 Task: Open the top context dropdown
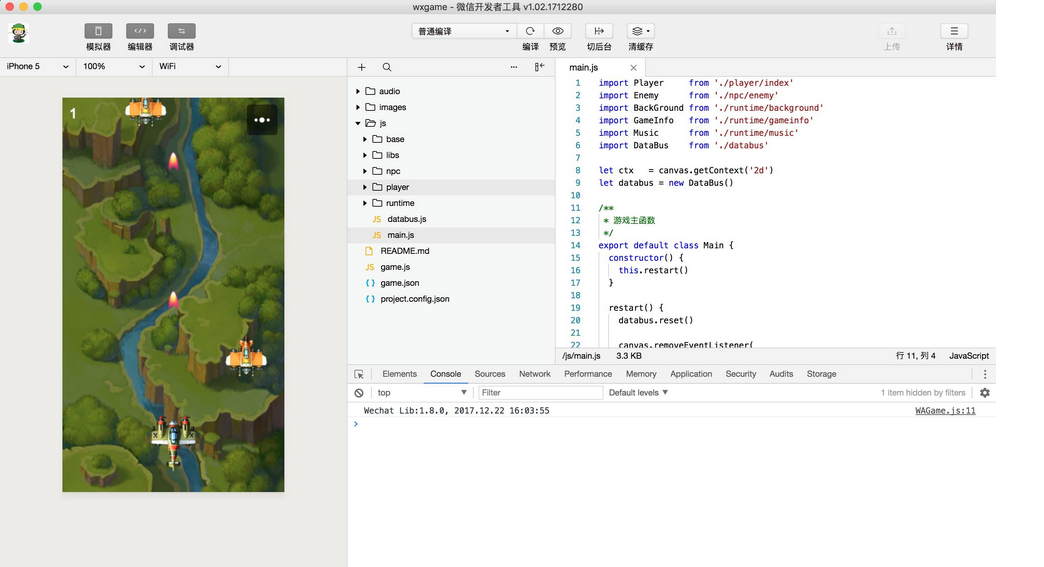pos(421,393)
